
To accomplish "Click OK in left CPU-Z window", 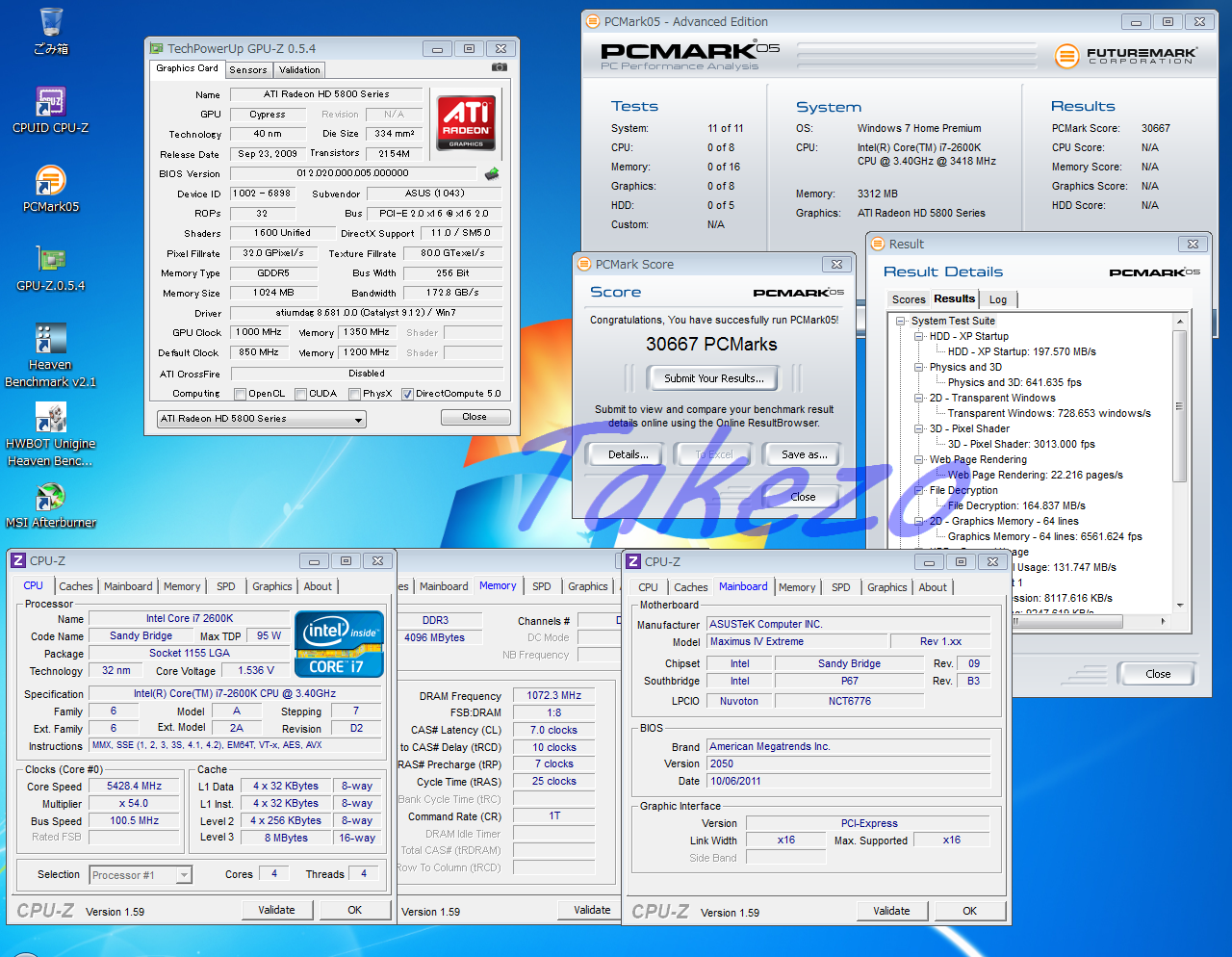I will coord(355,910).
